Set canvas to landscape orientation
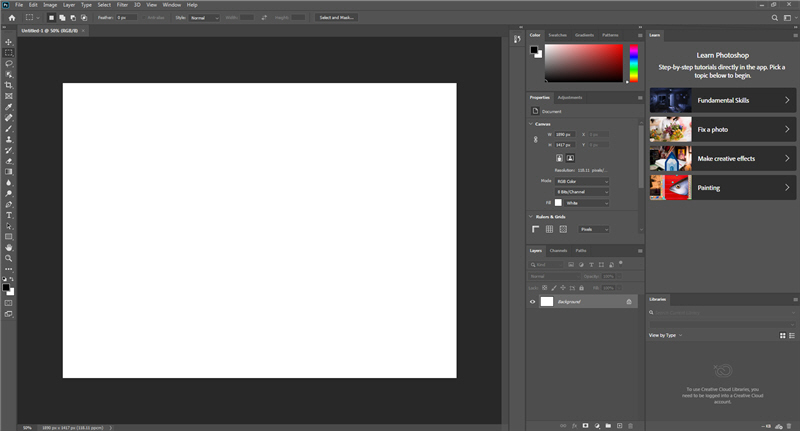 tap(570, 158)
